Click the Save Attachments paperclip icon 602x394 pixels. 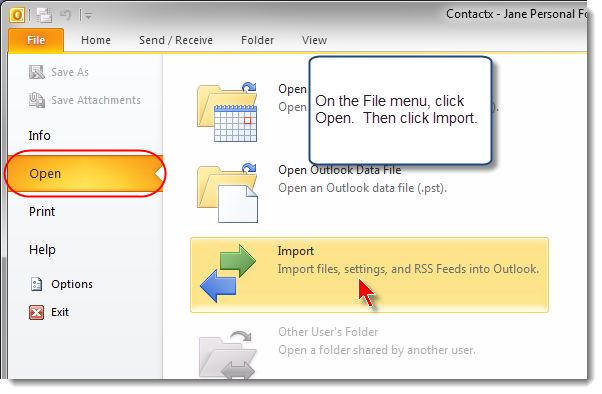point(37,100)
